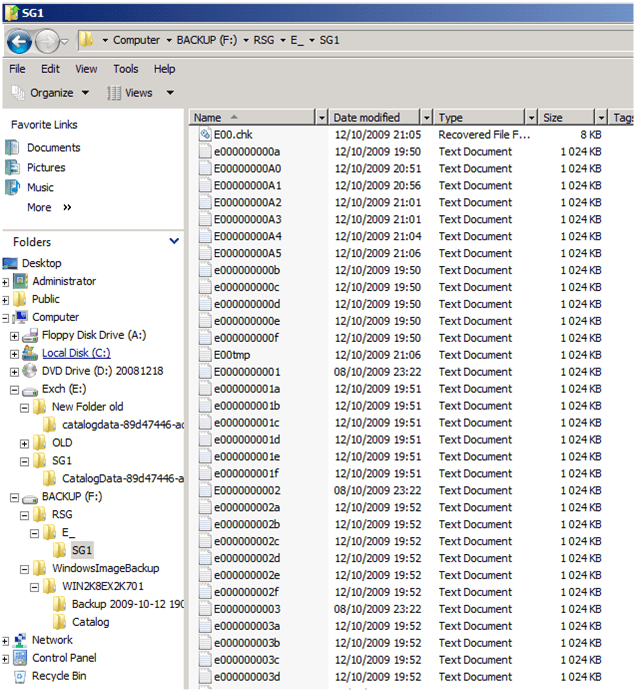Click the Back navigation arrow button
The height and width of the screenshot is (693, 637).
[19, 41]
